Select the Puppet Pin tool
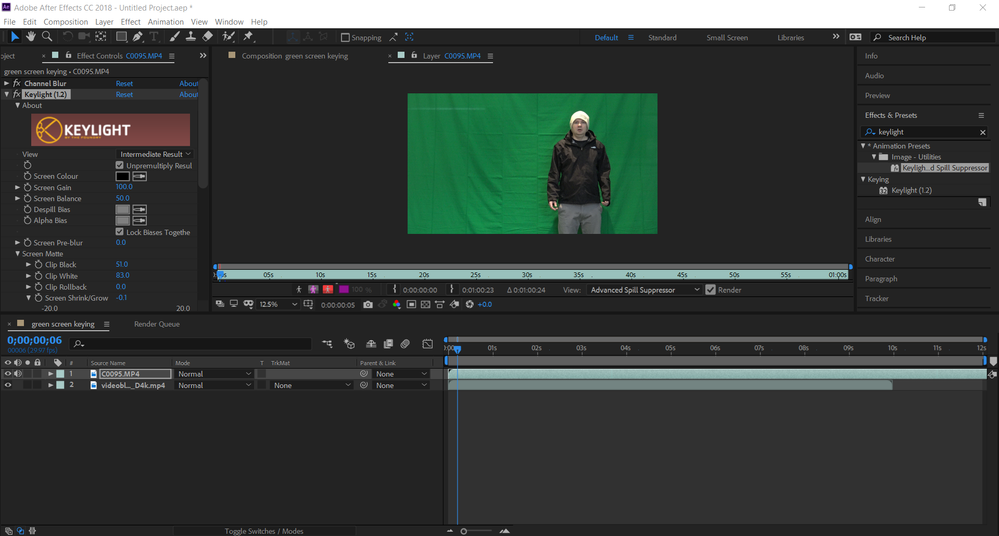The height and width of the screenshot is (536, 999). tap(248, 37)
